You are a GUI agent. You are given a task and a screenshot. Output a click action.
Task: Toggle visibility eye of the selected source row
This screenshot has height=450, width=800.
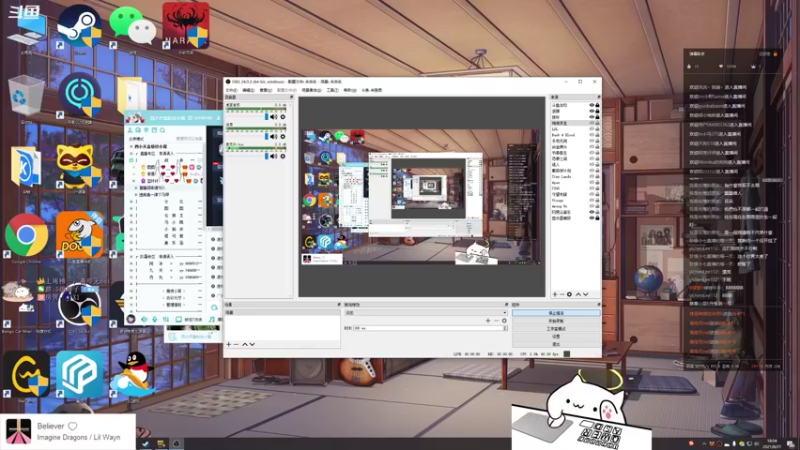(x=592, y=123)
